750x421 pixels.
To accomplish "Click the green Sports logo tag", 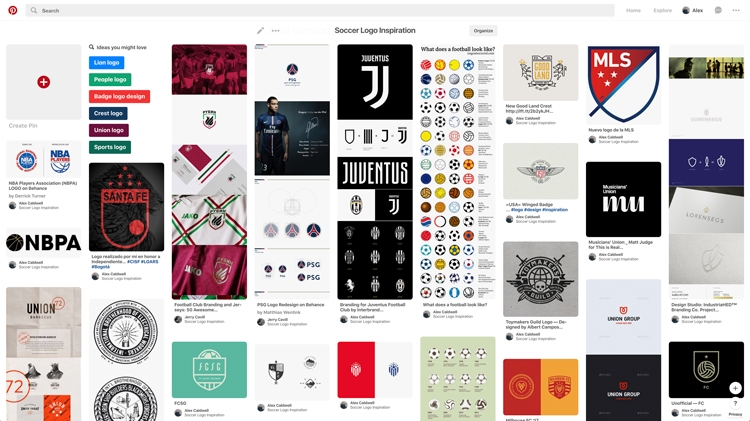I will [x=110, y=147].
